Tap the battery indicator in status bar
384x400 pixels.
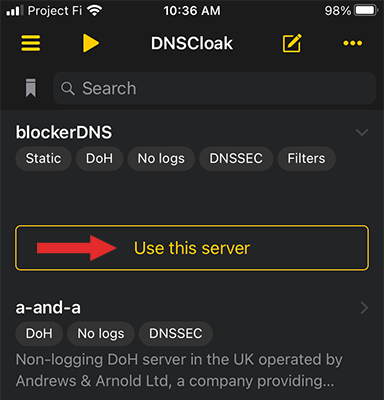[x=366, y=11]
